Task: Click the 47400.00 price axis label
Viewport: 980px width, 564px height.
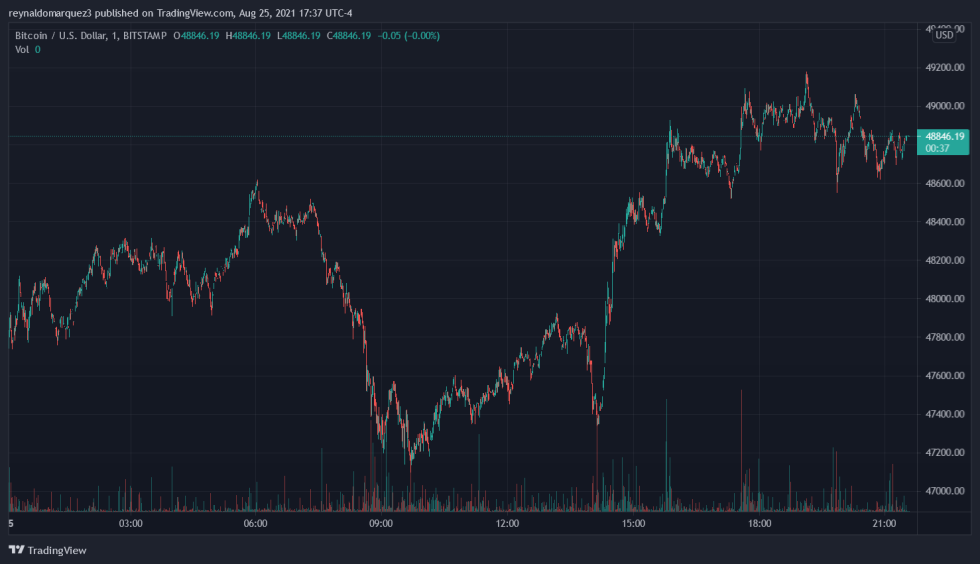Action: coord(944,414)
